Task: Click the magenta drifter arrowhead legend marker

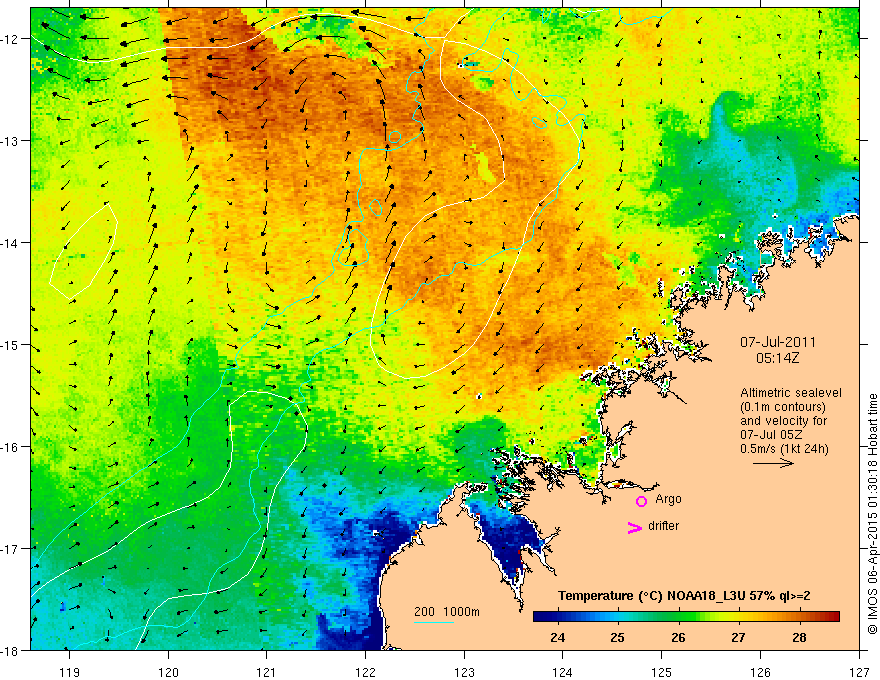Action: 635,527
